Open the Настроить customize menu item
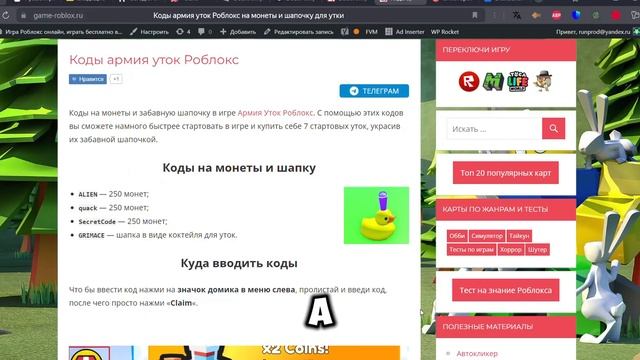The width and height of the screenshot is (640, 360). click(149, 31)
